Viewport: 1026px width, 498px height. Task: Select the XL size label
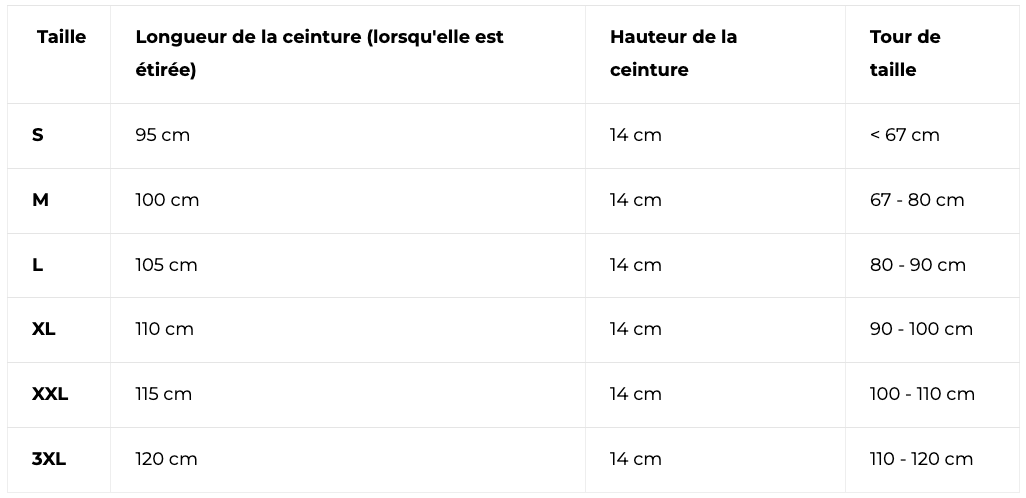(x=44, y=329)
